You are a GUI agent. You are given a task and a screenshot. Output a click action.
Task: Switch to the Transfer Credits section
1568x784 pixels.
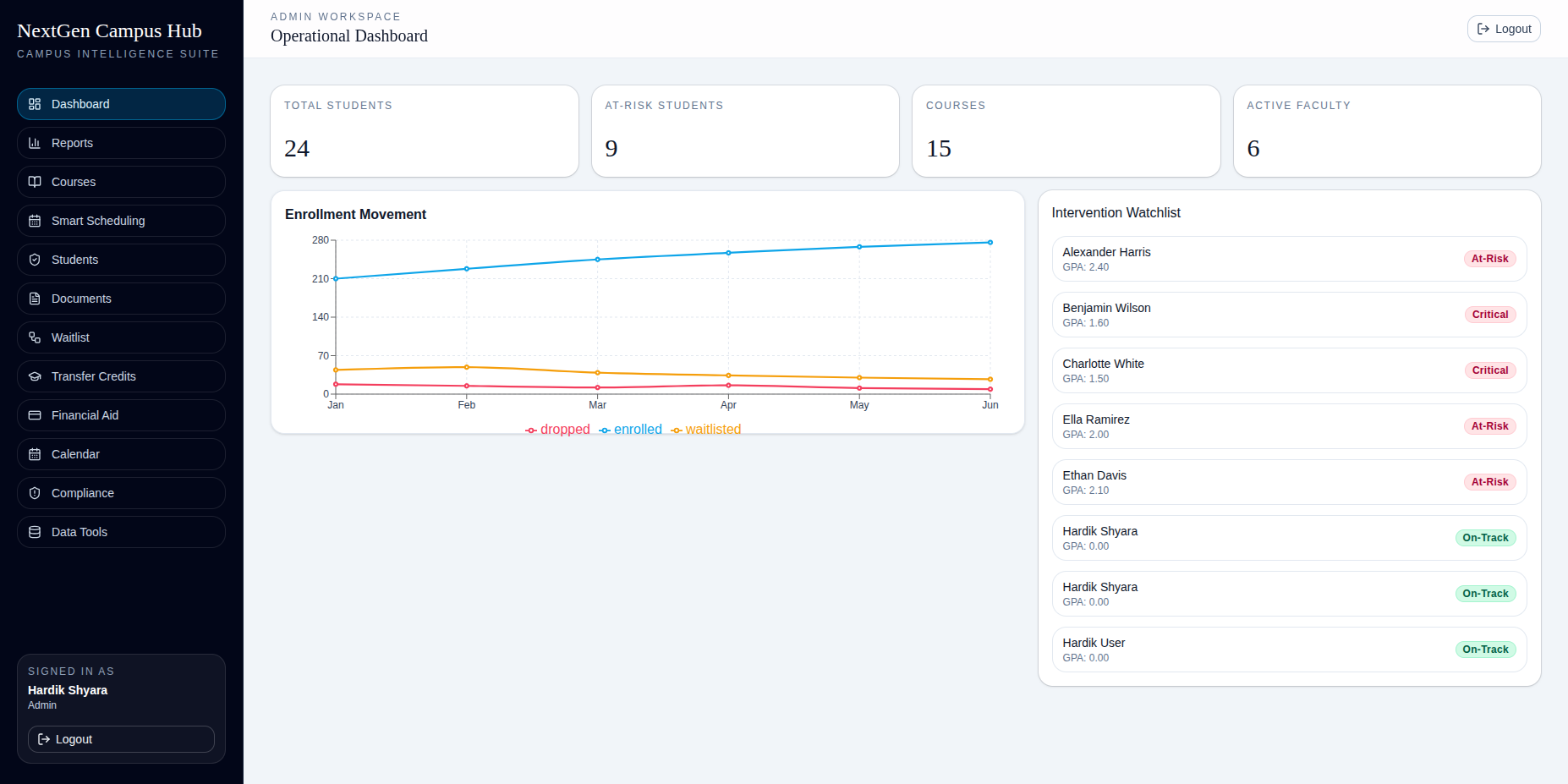click(93, 376)
